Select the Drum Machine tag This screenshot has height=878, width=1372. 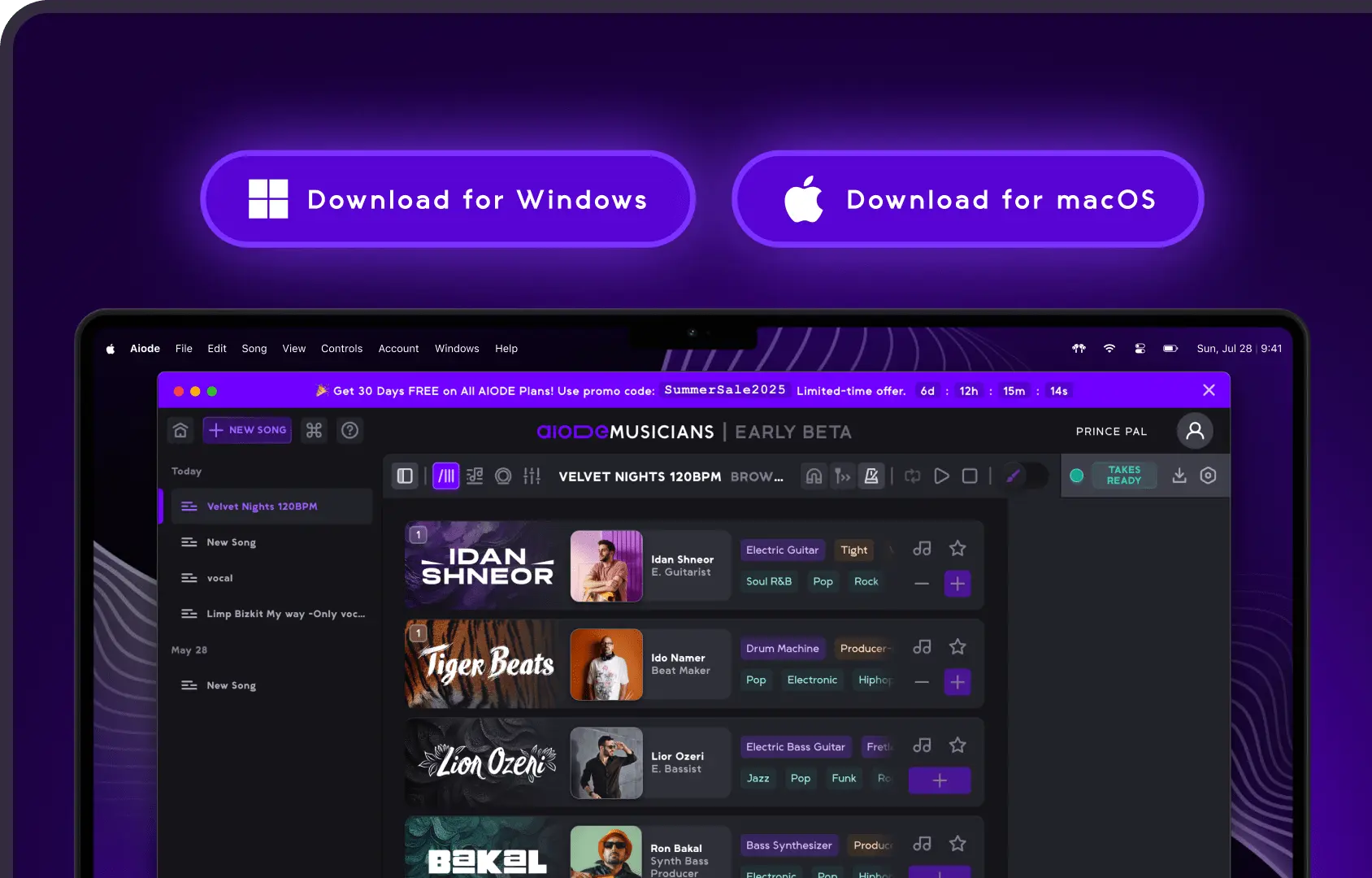(782, 649)
